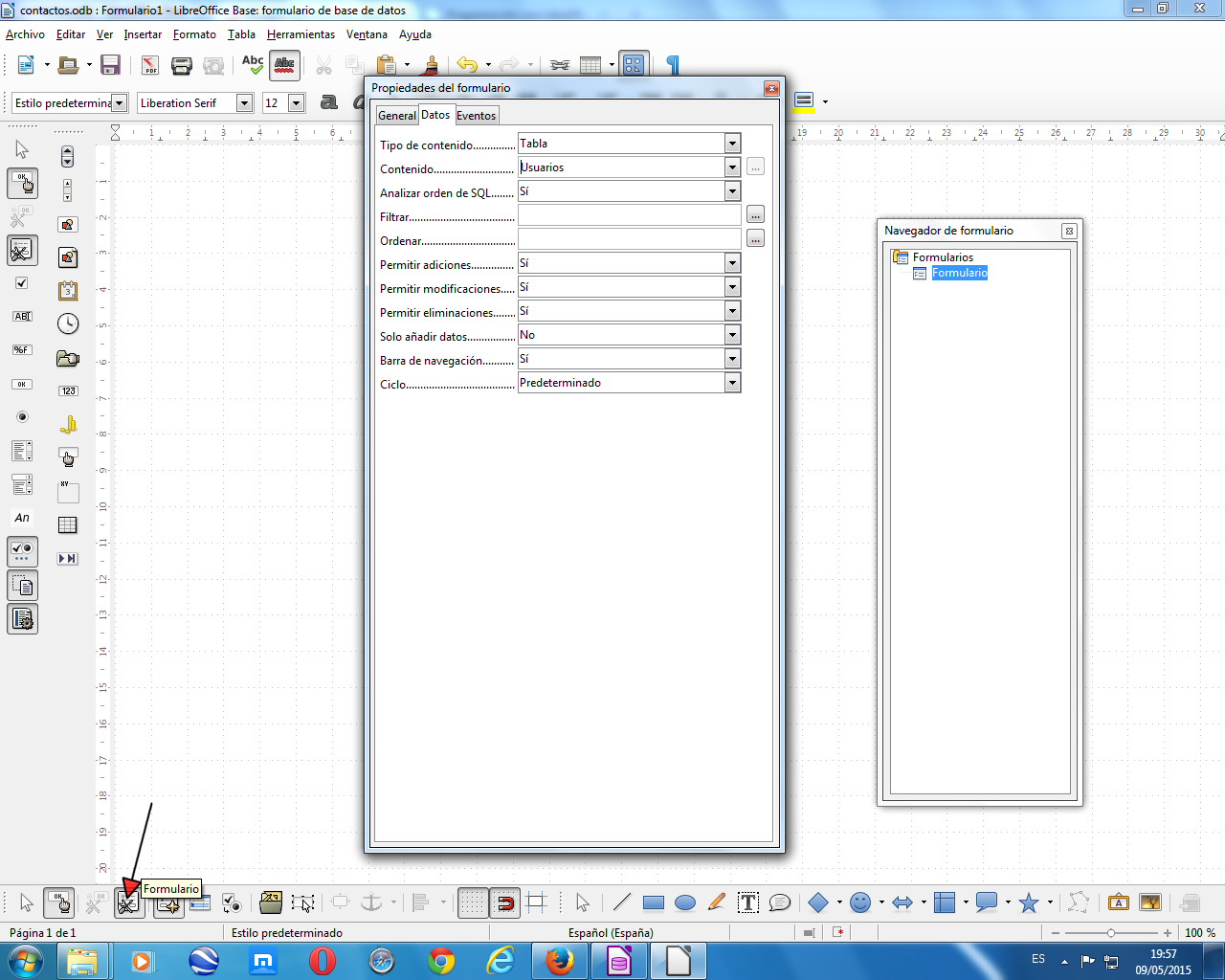Open the Tipo de contenido dropdown

732,144
